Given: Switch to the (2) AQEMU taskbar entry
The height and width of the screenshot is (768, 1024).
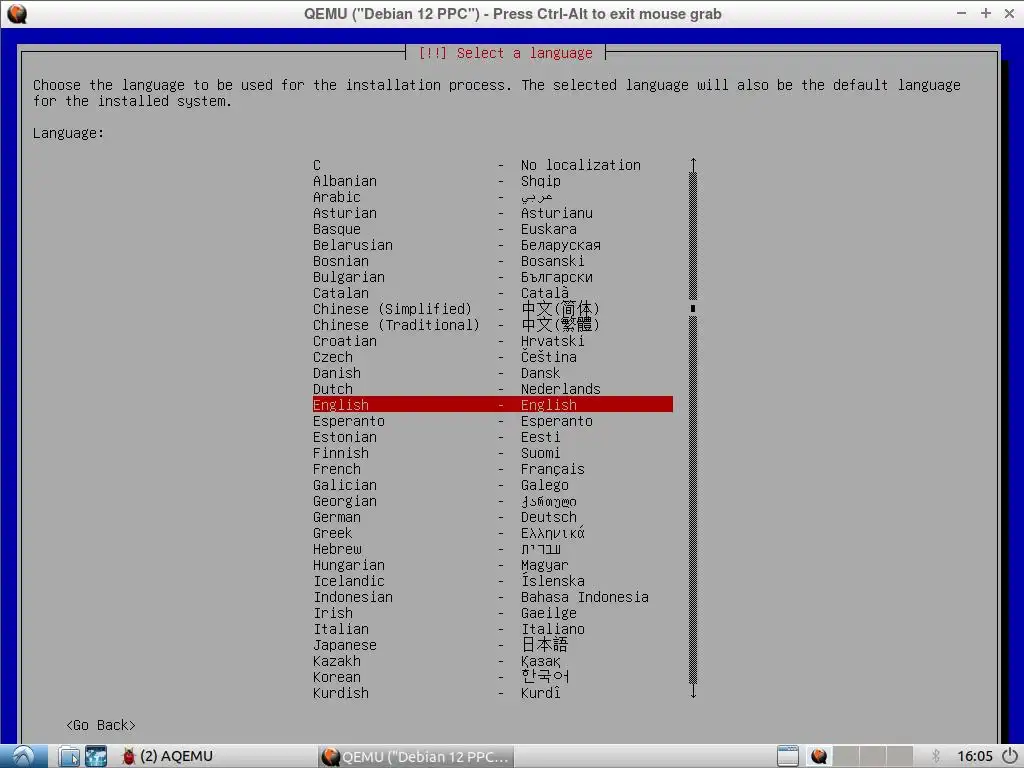Looking at the screenshot, I should (168, 756).
